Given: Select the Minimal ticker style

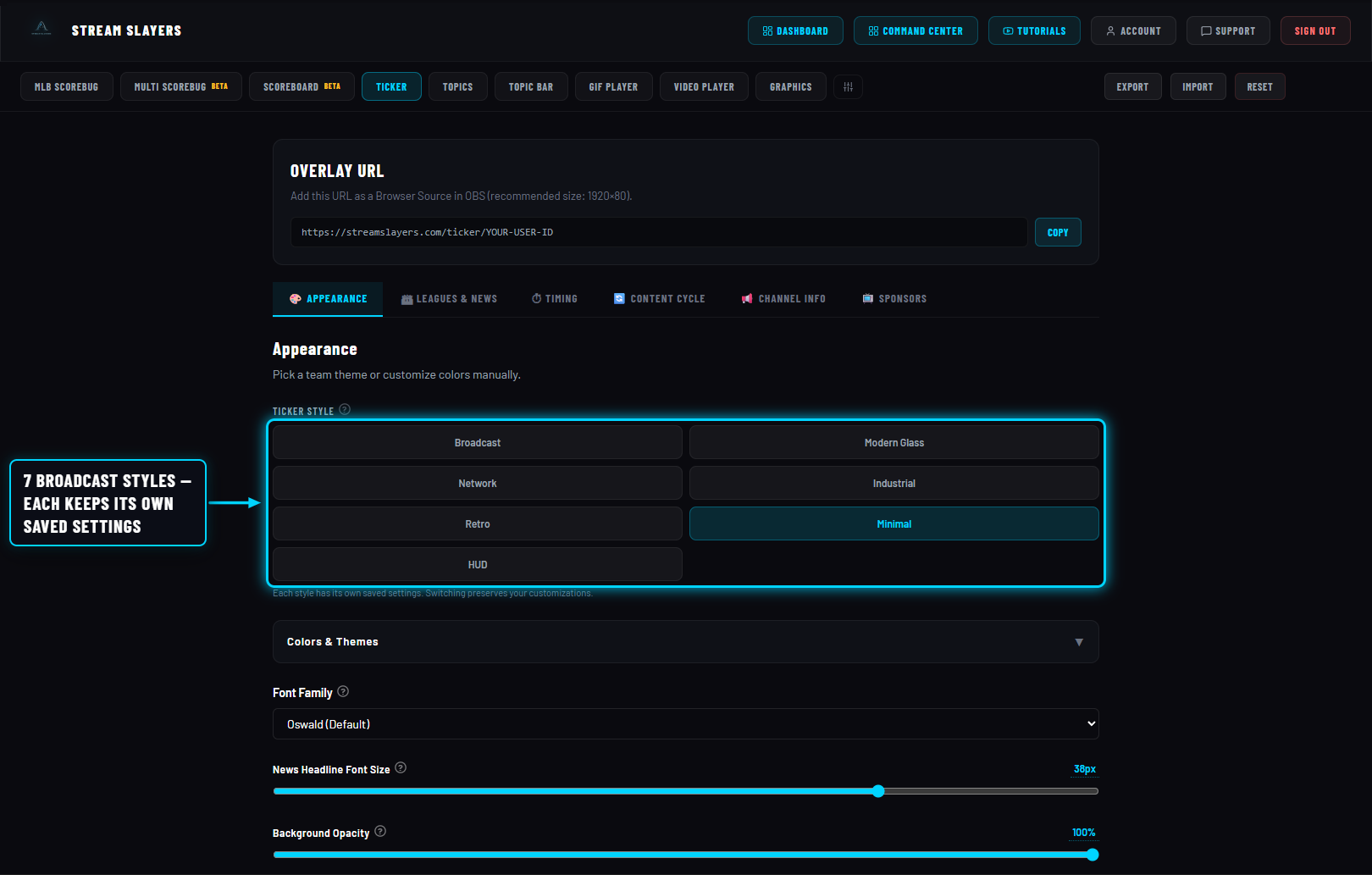Looking at the screenshot, I should pyautogui.click(x=894, y=524).
